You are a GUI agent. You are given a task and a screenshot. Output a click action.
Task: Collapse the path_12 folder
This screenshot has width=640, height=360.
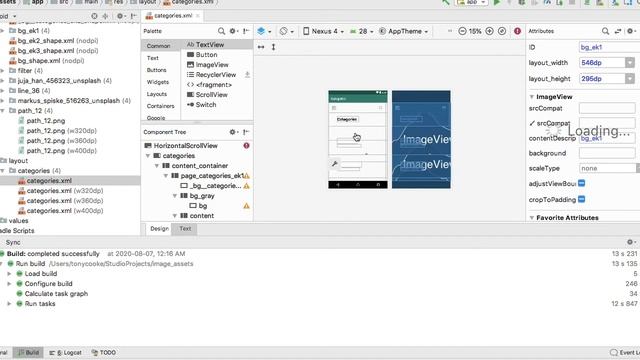click(3, 111)
